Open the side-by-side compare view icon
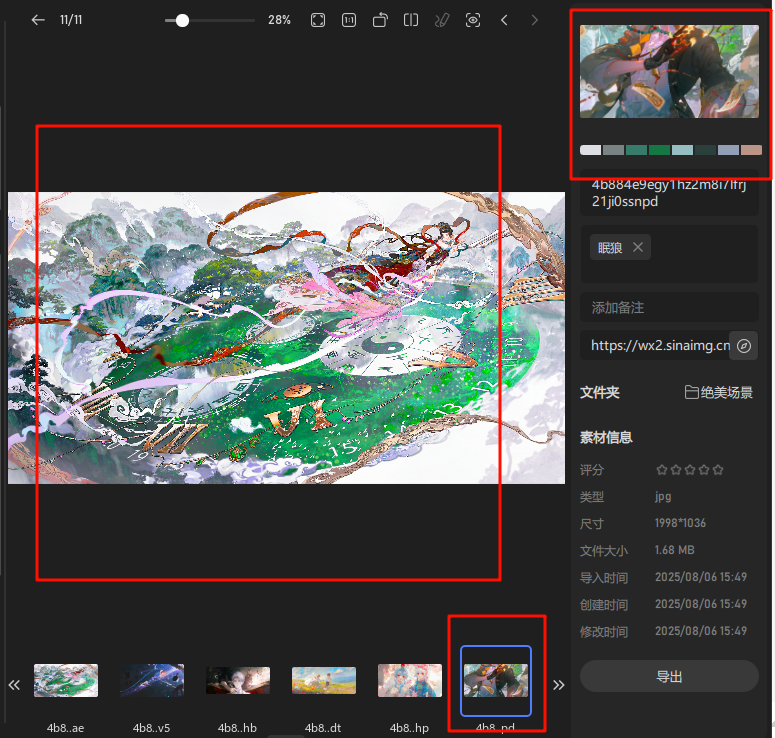This screenshot has width=775, height=738. pos(411,20)
